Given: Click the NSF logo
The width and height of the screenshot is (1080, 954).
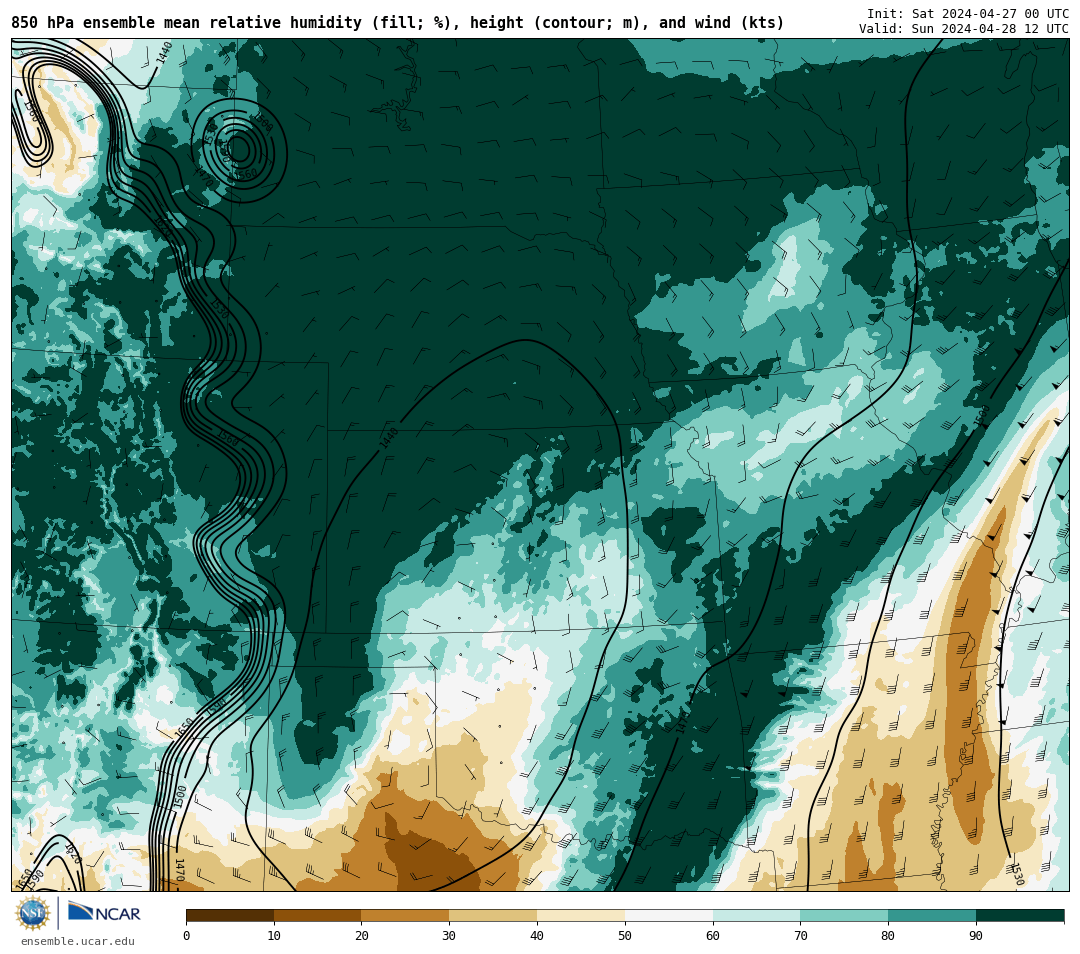Looking at the screenshot, I should tap(33, 913).
